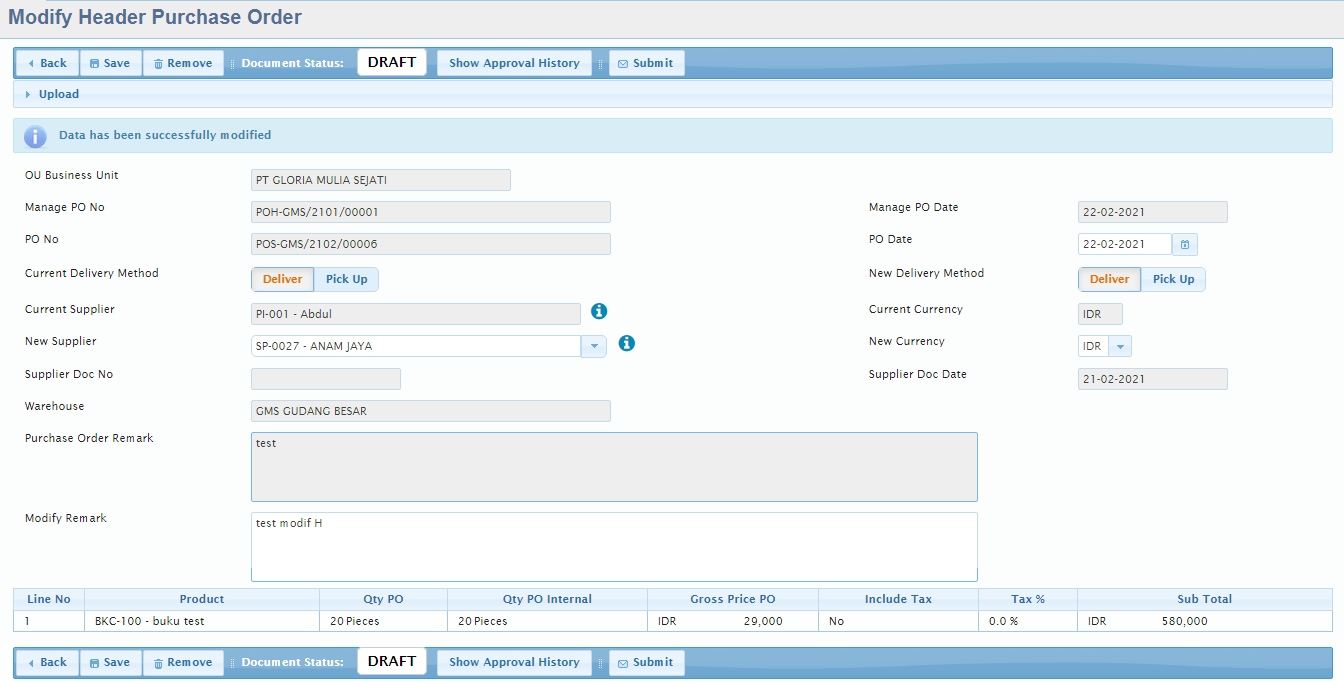Click the info icon beside Current Supplier
1344x681 pixels.
[599, 311]
